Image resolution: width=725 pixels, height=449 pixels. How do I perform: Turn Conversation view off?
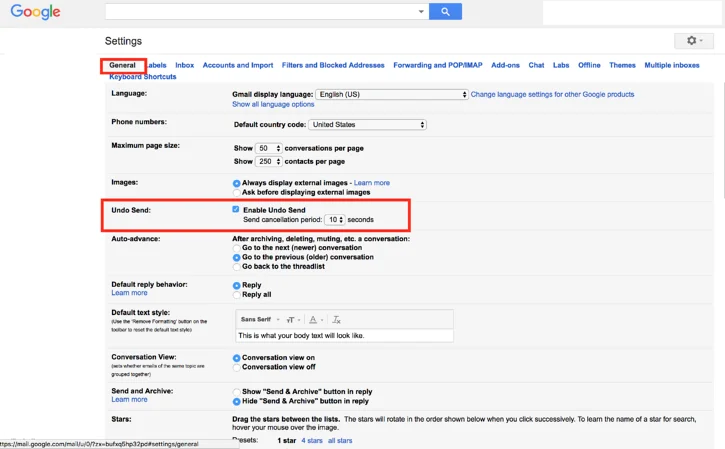236,367
